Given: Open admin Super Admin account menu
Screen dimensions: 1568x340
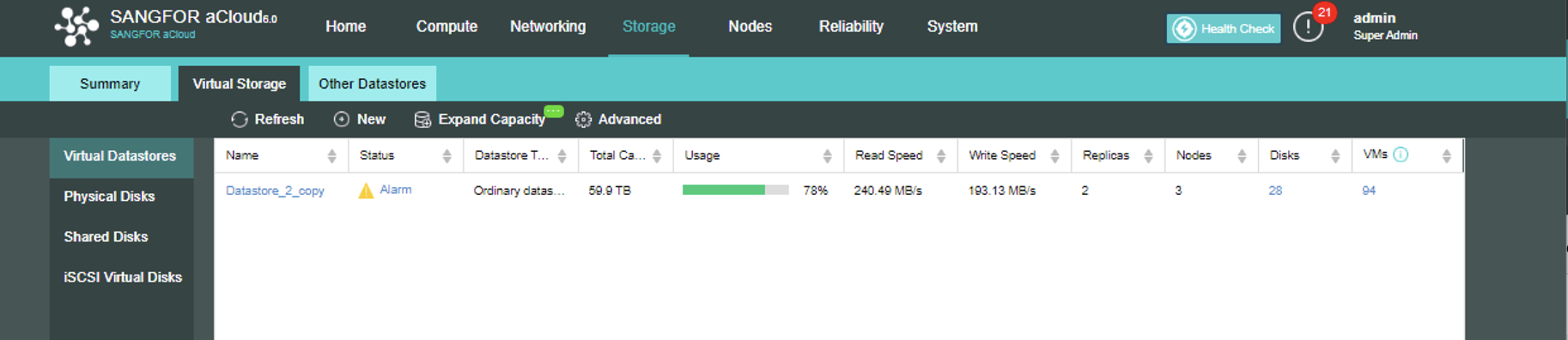Looking at the screenshot, I should tap(1385, 26).
